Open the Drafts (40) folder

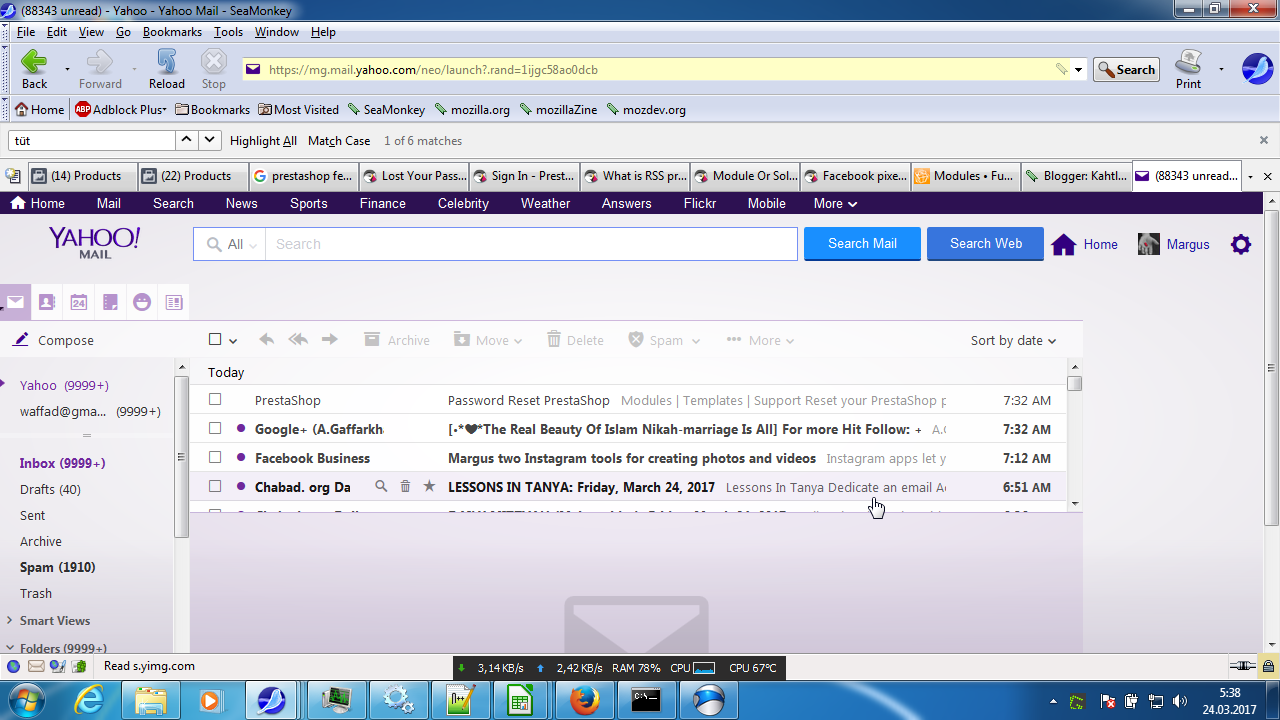50,489
